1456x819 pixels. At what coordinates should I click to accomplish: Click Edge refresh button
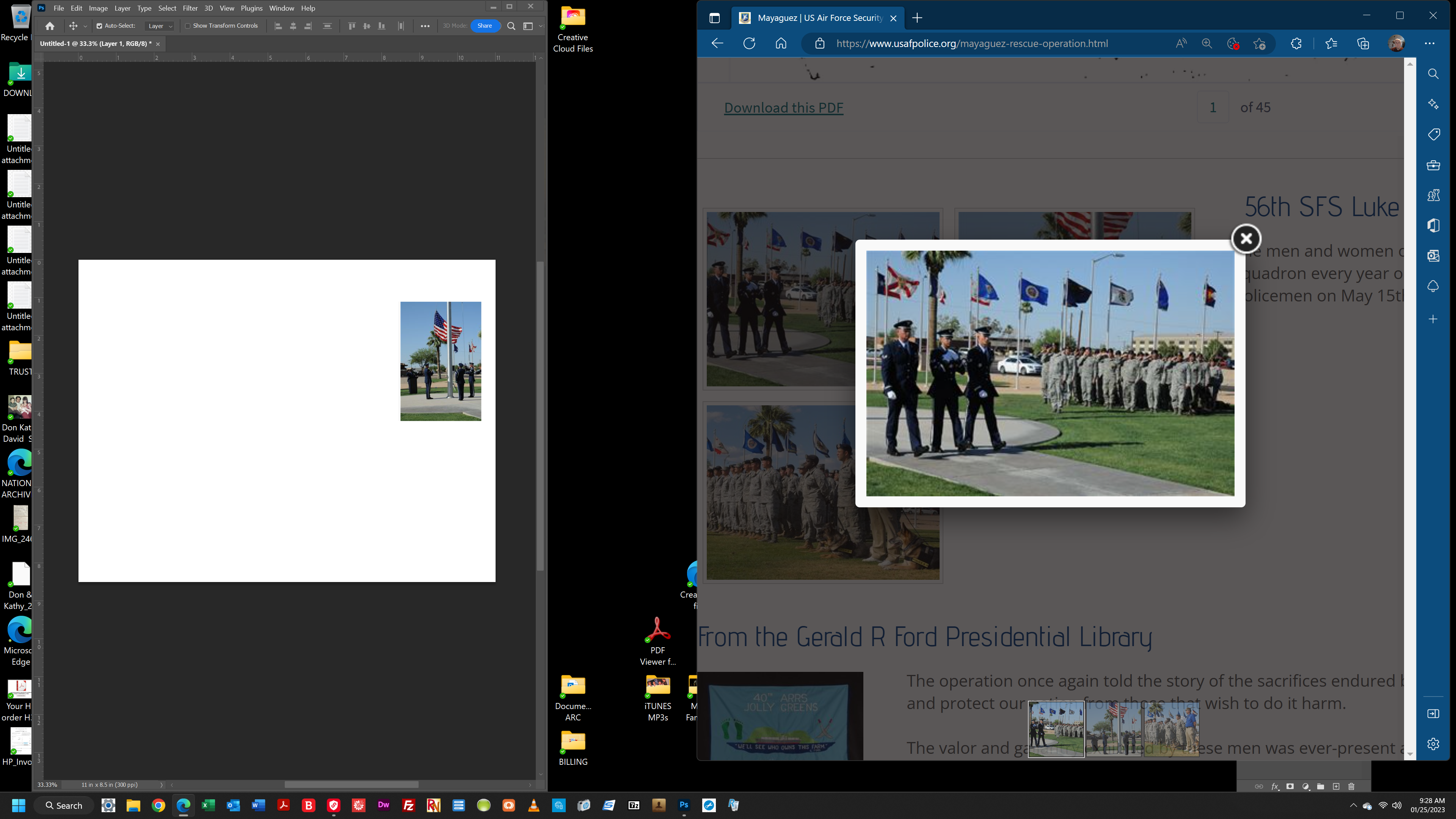point(749,44)
